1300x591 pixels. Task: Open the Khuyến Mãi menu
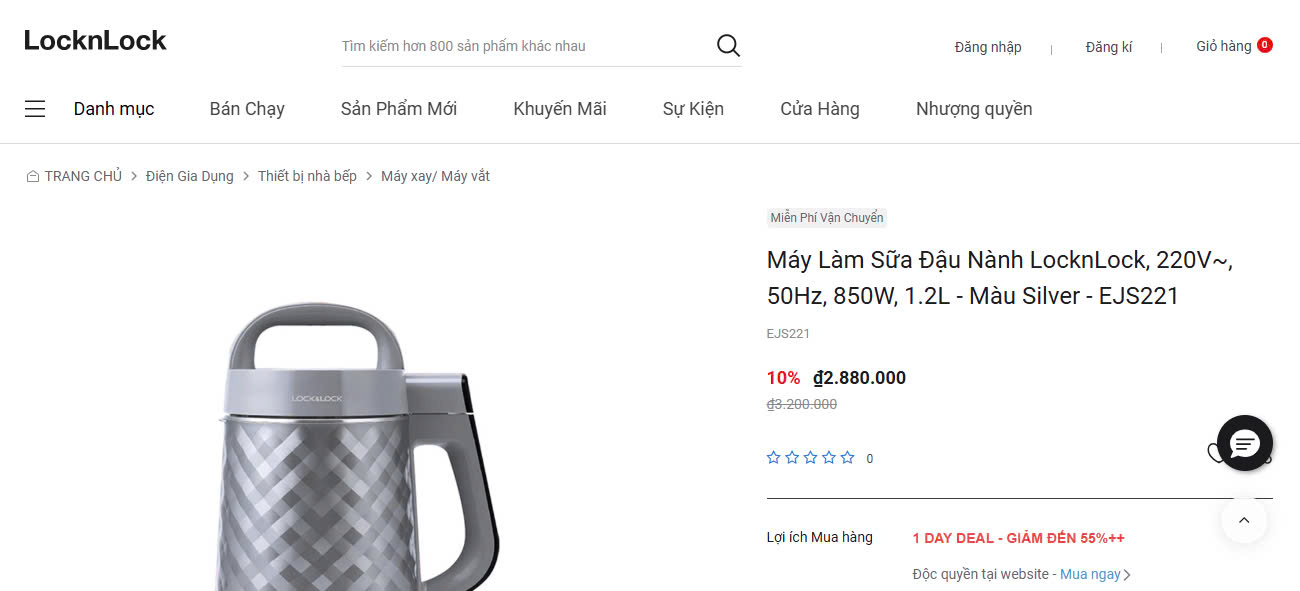pos(560,109)
